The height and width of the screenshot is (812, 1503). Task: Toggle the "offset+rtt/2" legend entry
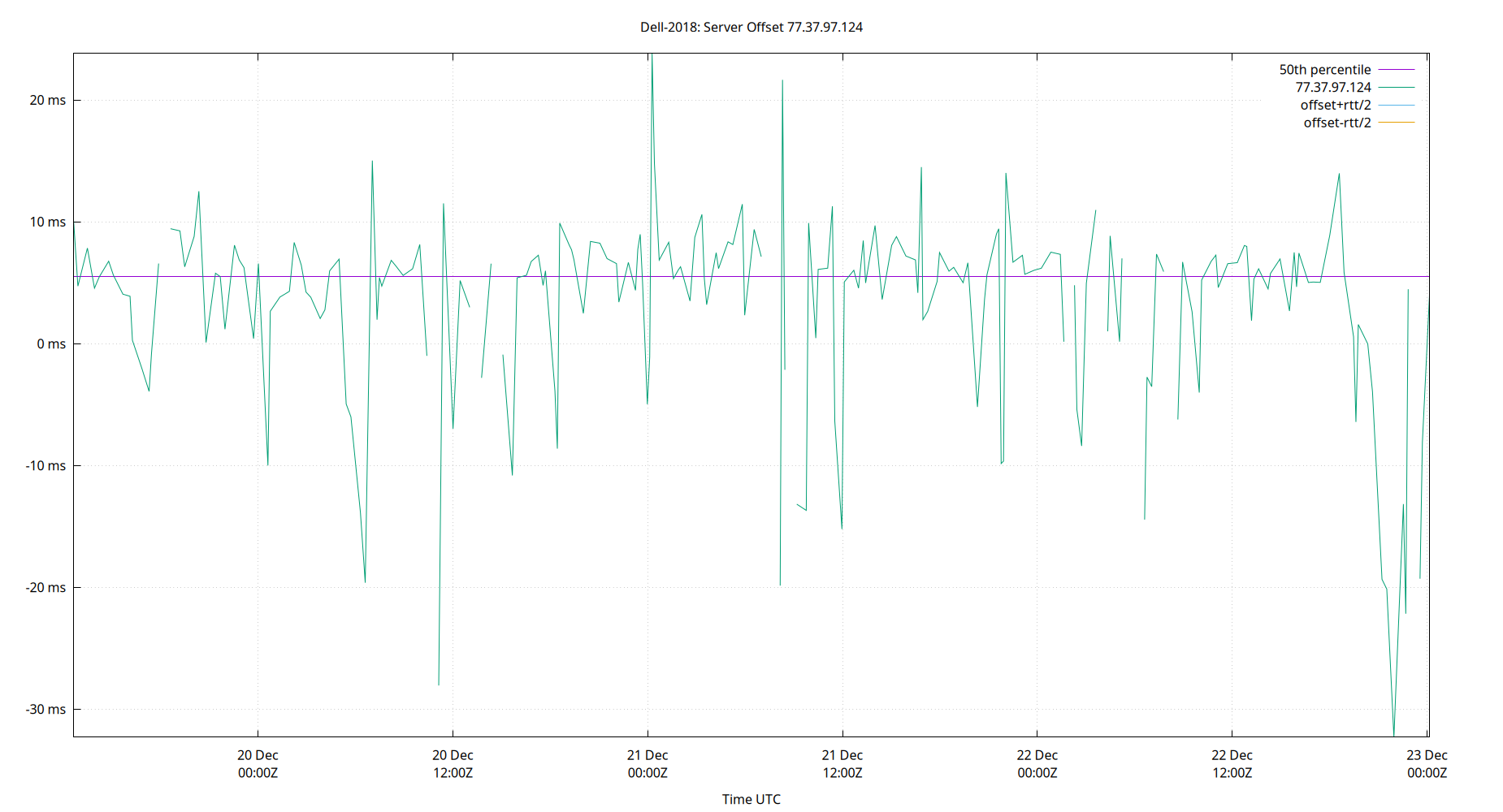(x=1336, y=104)
